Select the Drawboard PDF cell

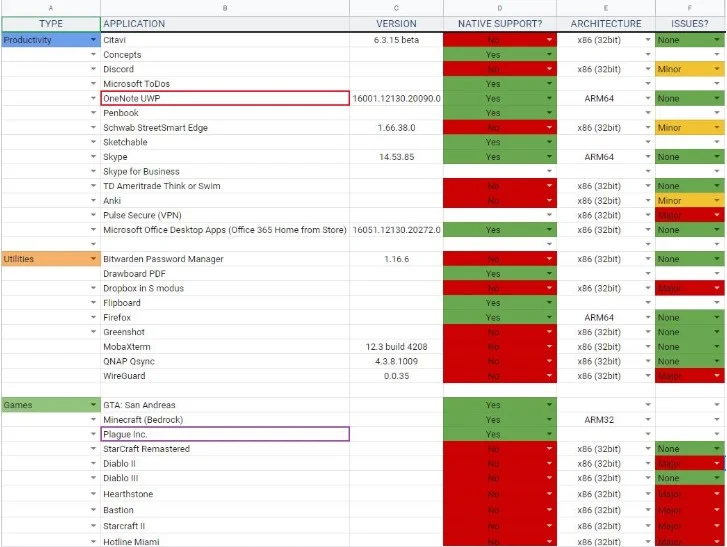tap(225, 274)
